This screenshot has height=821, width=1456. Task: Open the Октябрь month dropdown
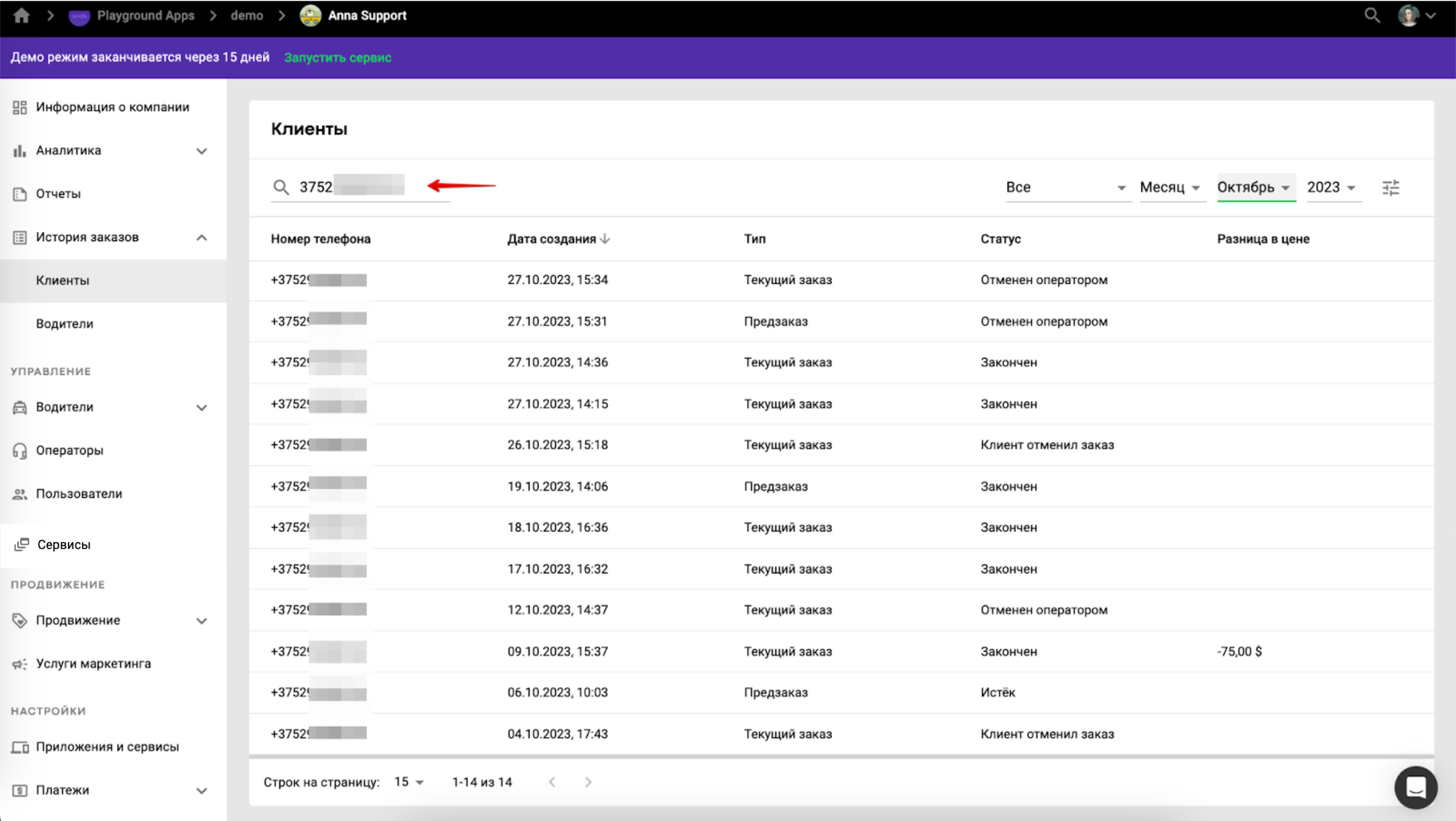(x=1254, y=188)
